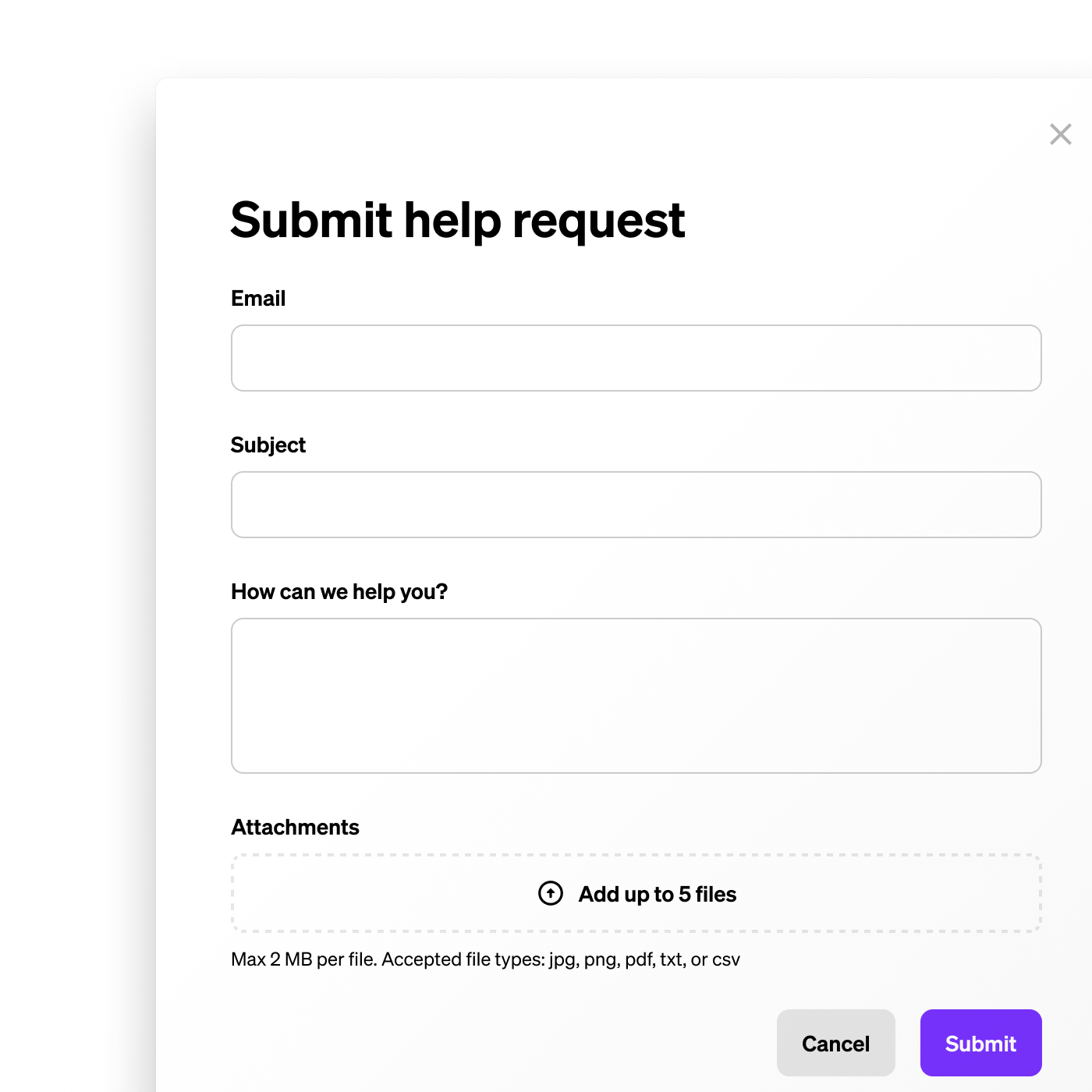
Task: Select the "Add up to 5 files" text
Action: (658, 894)
